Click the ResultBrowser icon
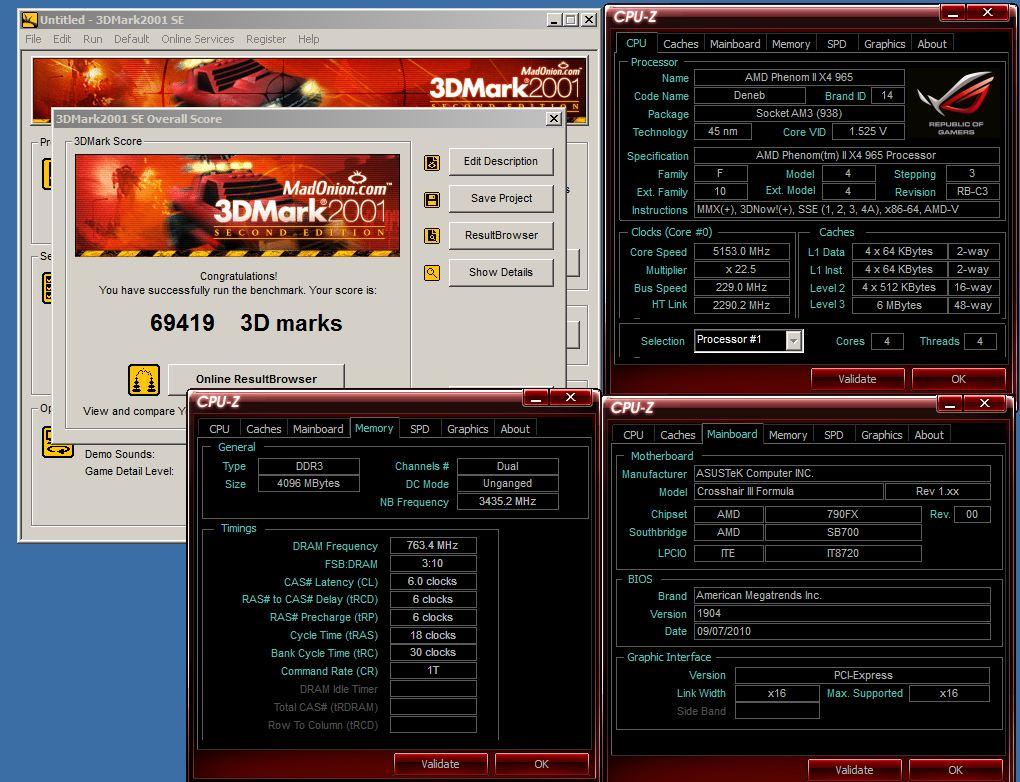Image resolution: width=1020 pixels, height=782 pixels. point(432,236)
